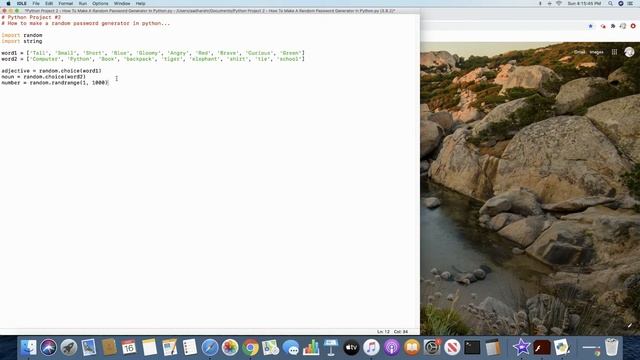
Task: Open Messages app in the dock
Action: tap(291, 348)
